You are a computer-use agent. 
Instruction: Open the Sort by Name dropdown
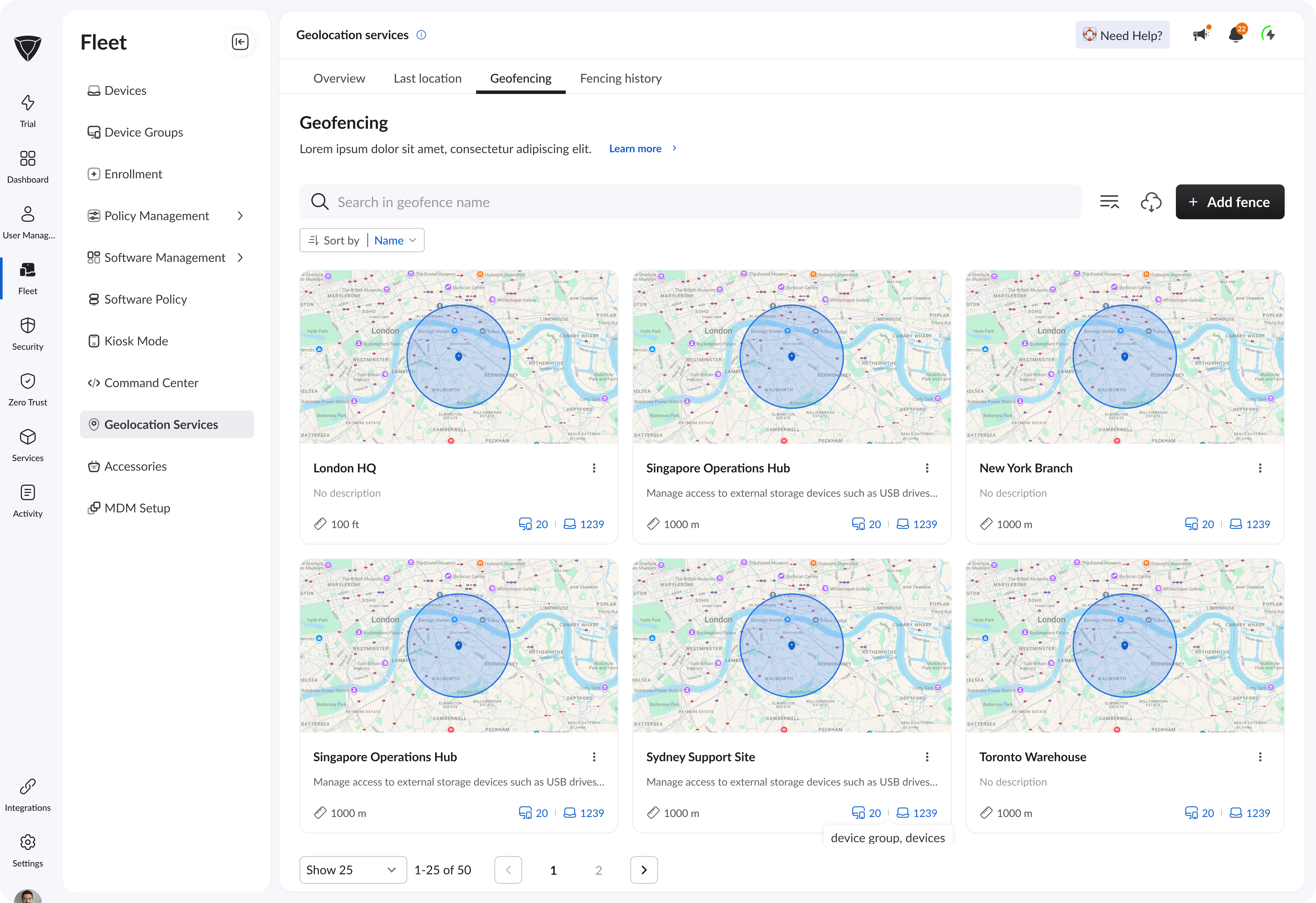pos(362,241)
